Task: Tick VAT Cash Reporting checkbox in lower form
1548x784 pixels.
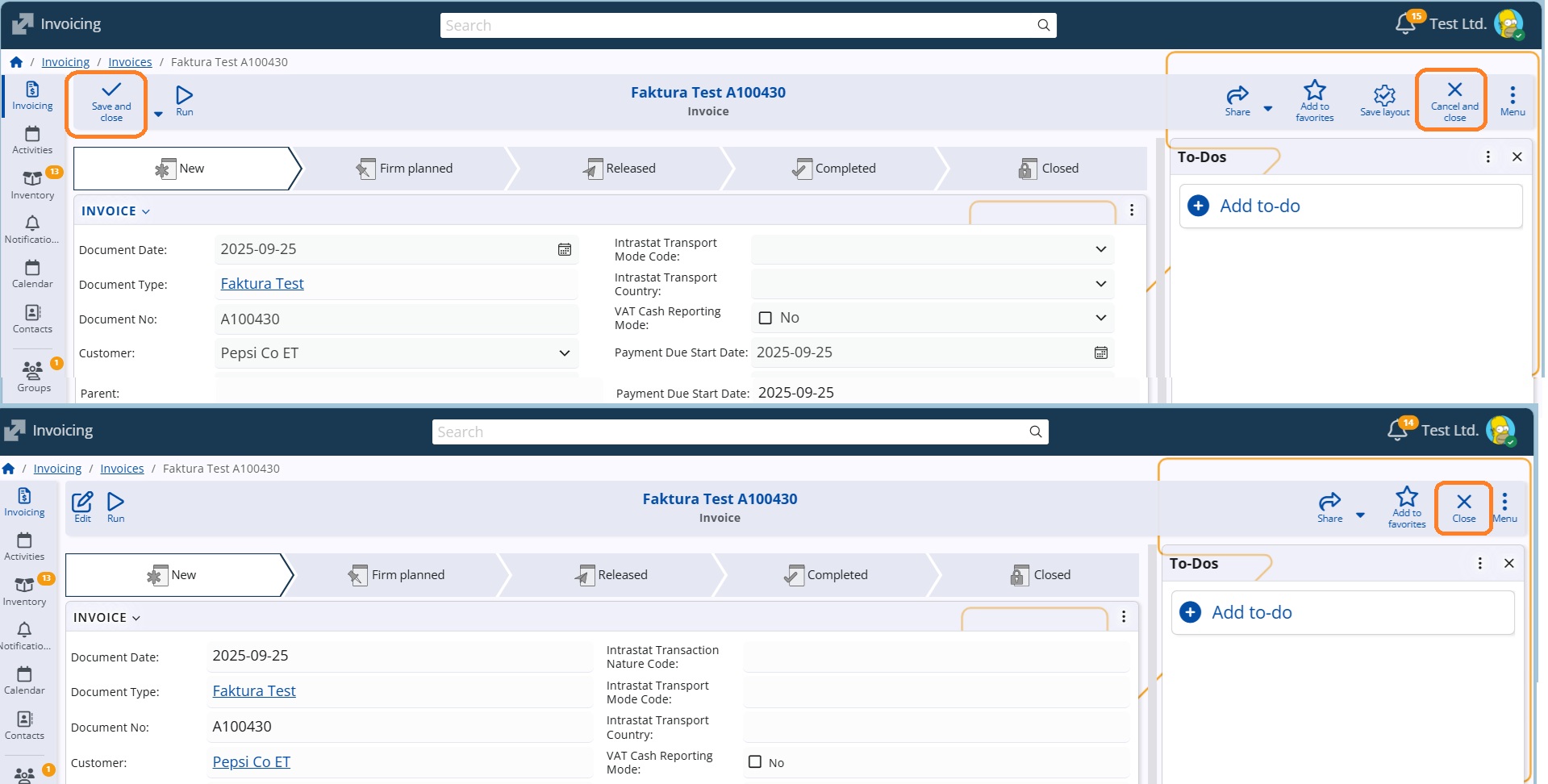Action: tap(755, 762)
